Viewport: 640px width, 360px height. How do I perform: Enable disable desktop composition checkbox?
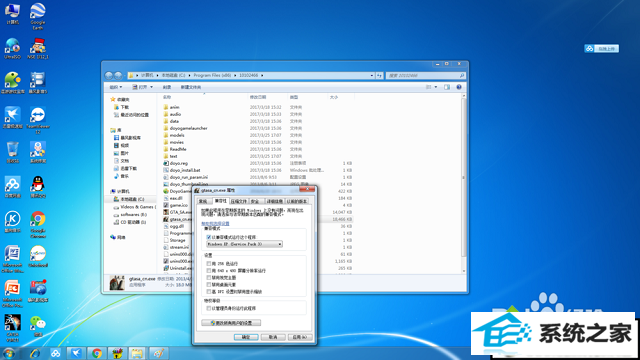point(209,284)
